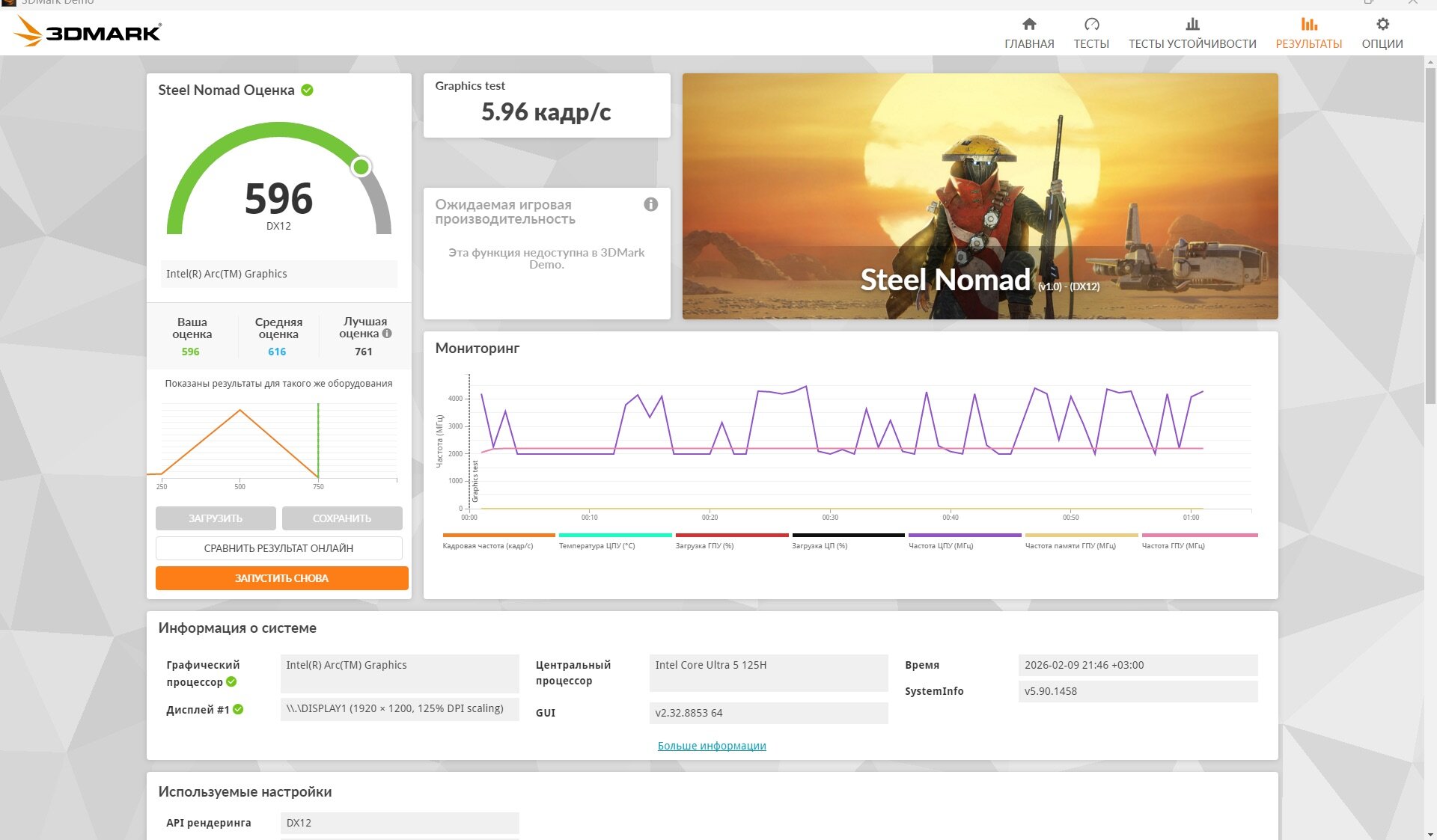The width and height of the screenshot is (1437, 840).
Task: Click Сравнить результат онлайн button
Action: pyautogui.click(x=278, y=548)
